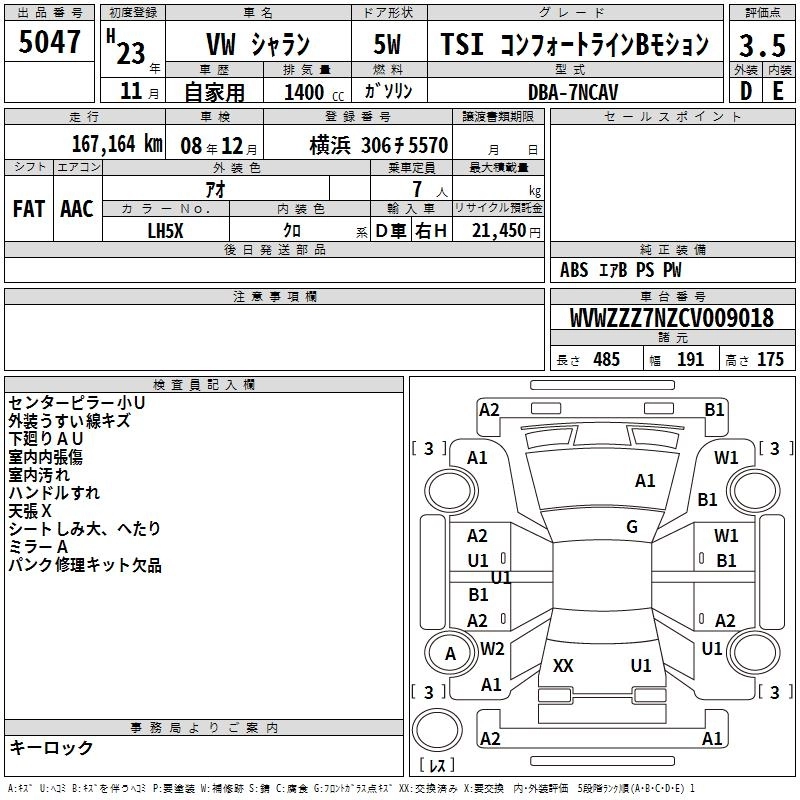Select the note ミラーA
The height and width of the screenshot is (800, 800).
pos(38,546)
